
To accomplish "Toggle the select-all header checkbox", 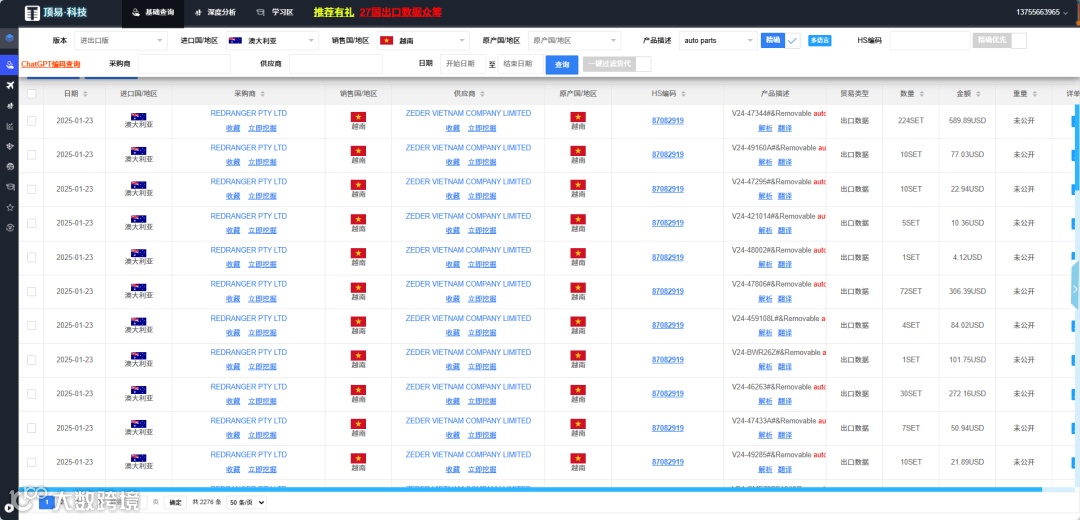I will (32, 94).
